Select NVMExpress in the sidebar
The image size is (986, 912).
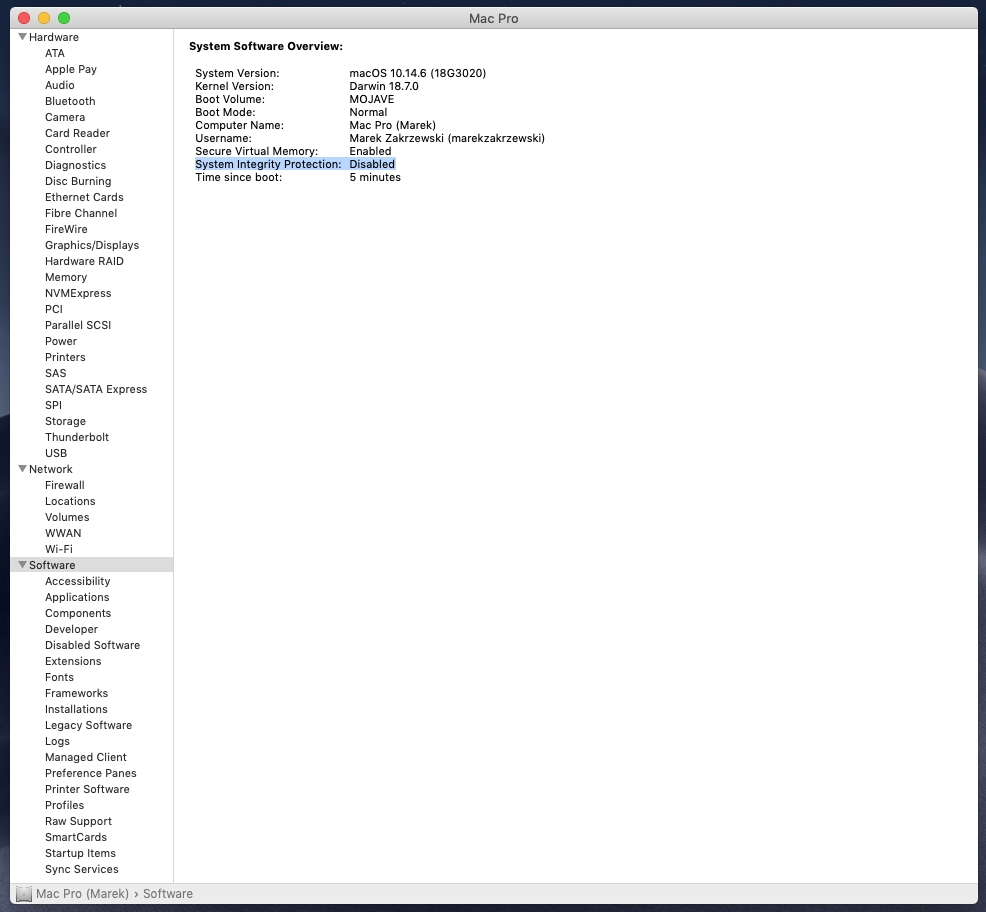[78, 293]
